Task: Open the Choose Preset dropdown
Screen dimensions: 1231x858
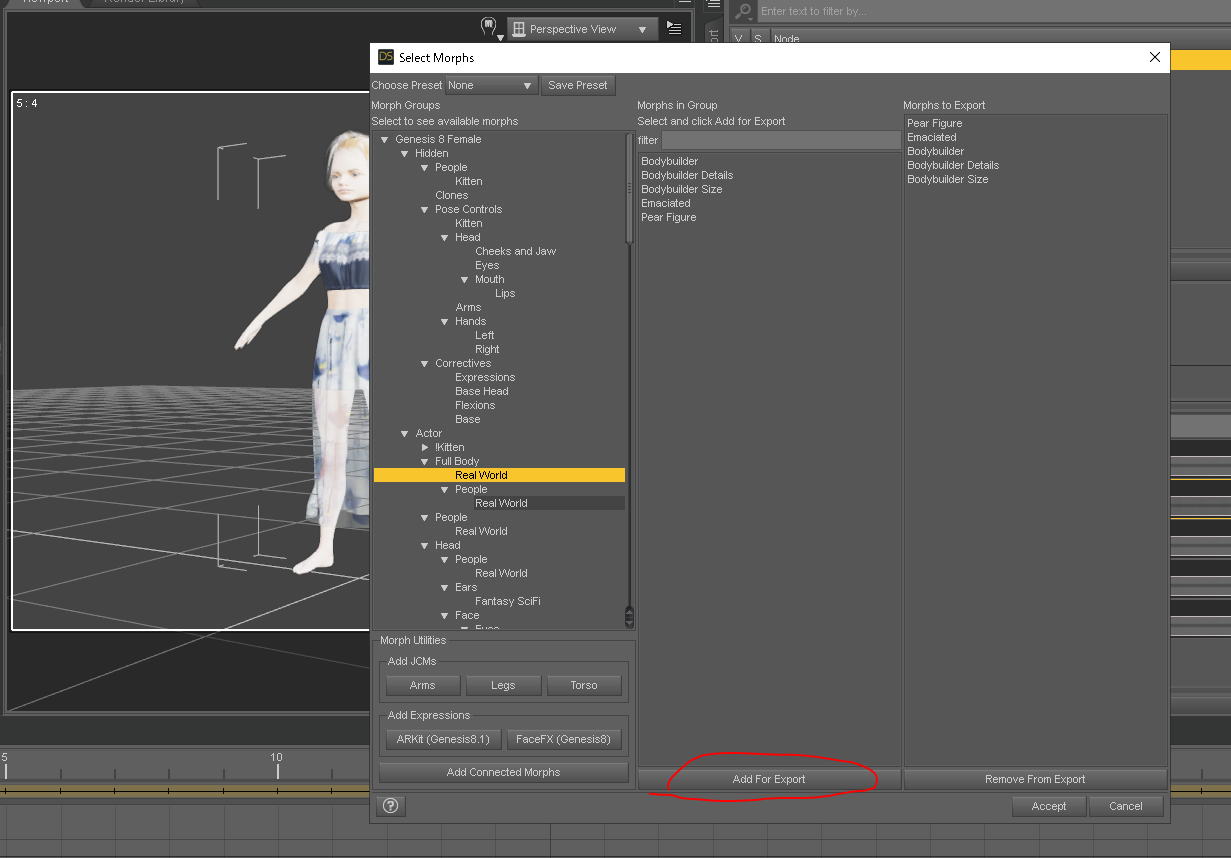Action: point(491,86)
